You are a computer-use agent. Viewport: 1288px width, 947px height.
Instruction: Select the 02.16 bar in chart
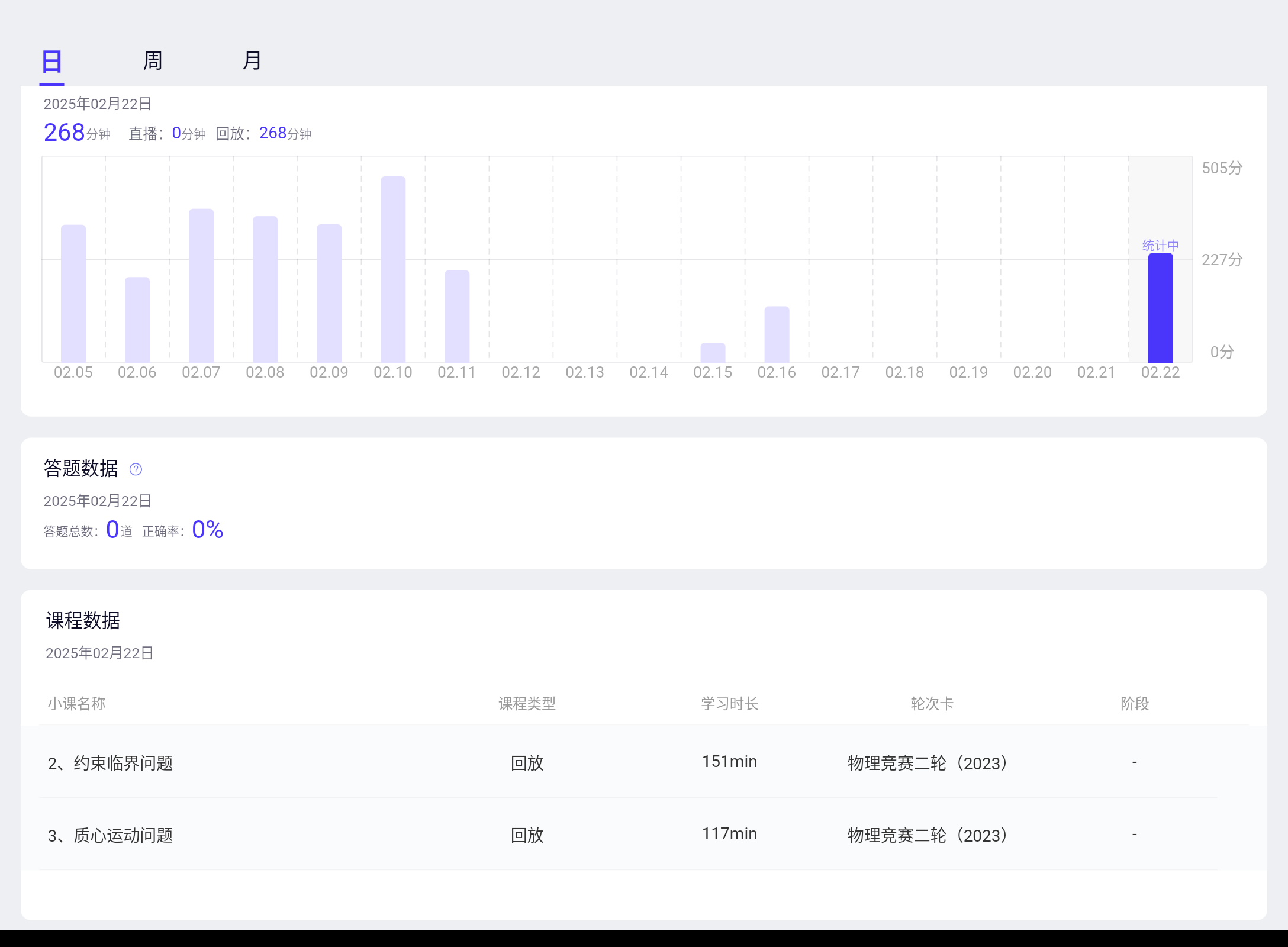click(777, 334)
